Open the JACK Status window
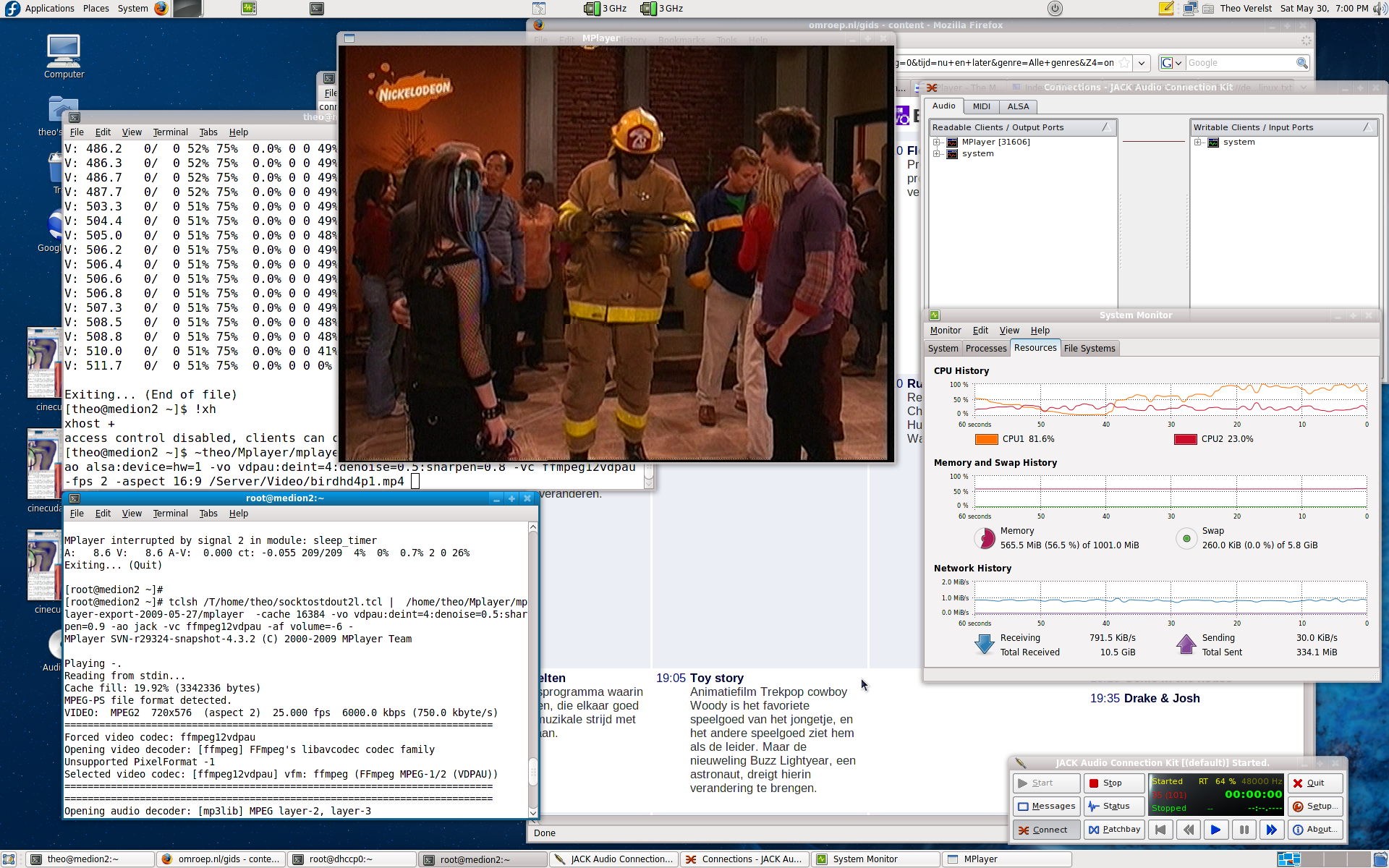Screen dimensions: 1389x868 pyautogui.click(x=1114, y=806)
